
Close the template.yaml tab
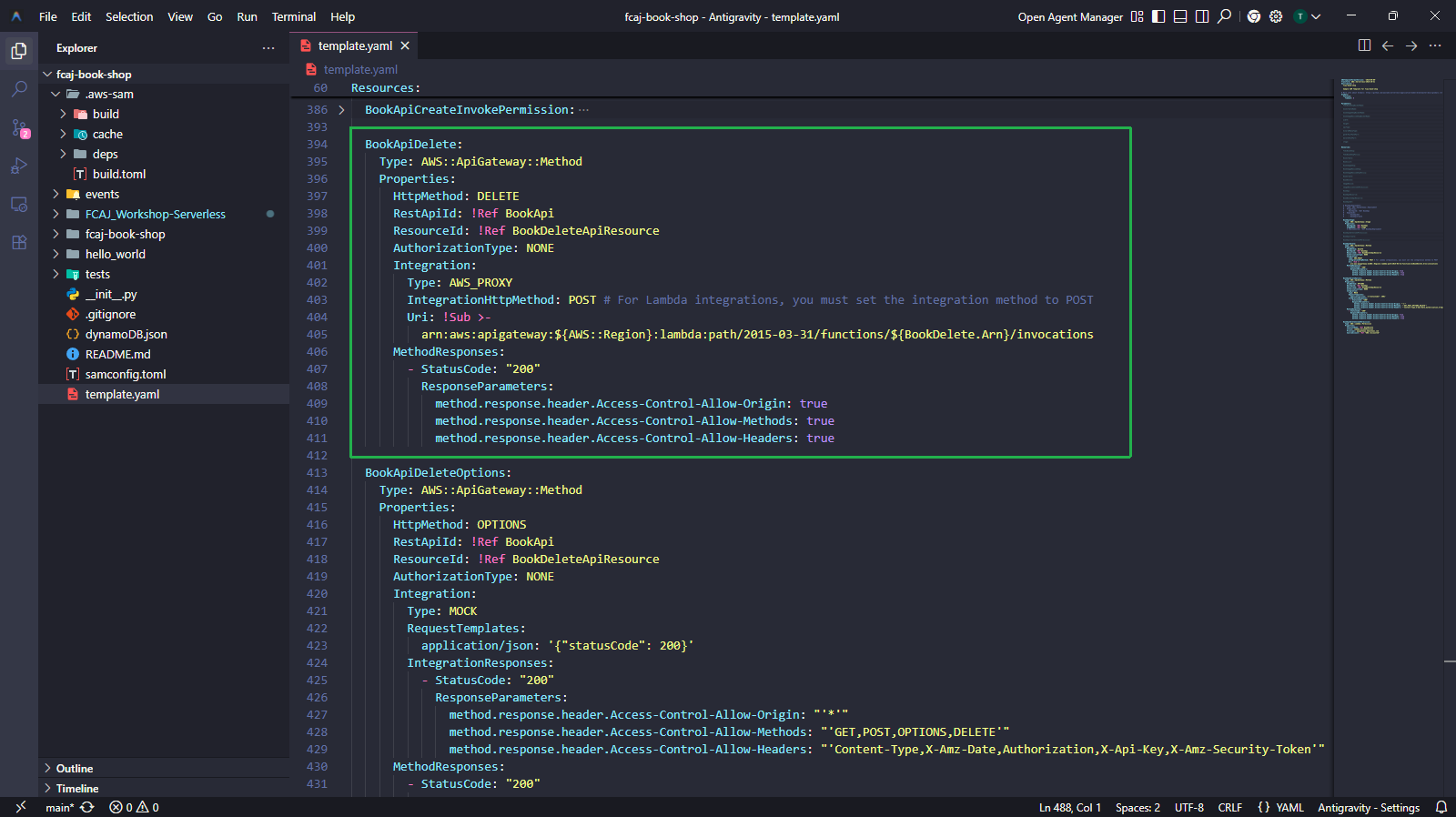[x=405, y=45]
